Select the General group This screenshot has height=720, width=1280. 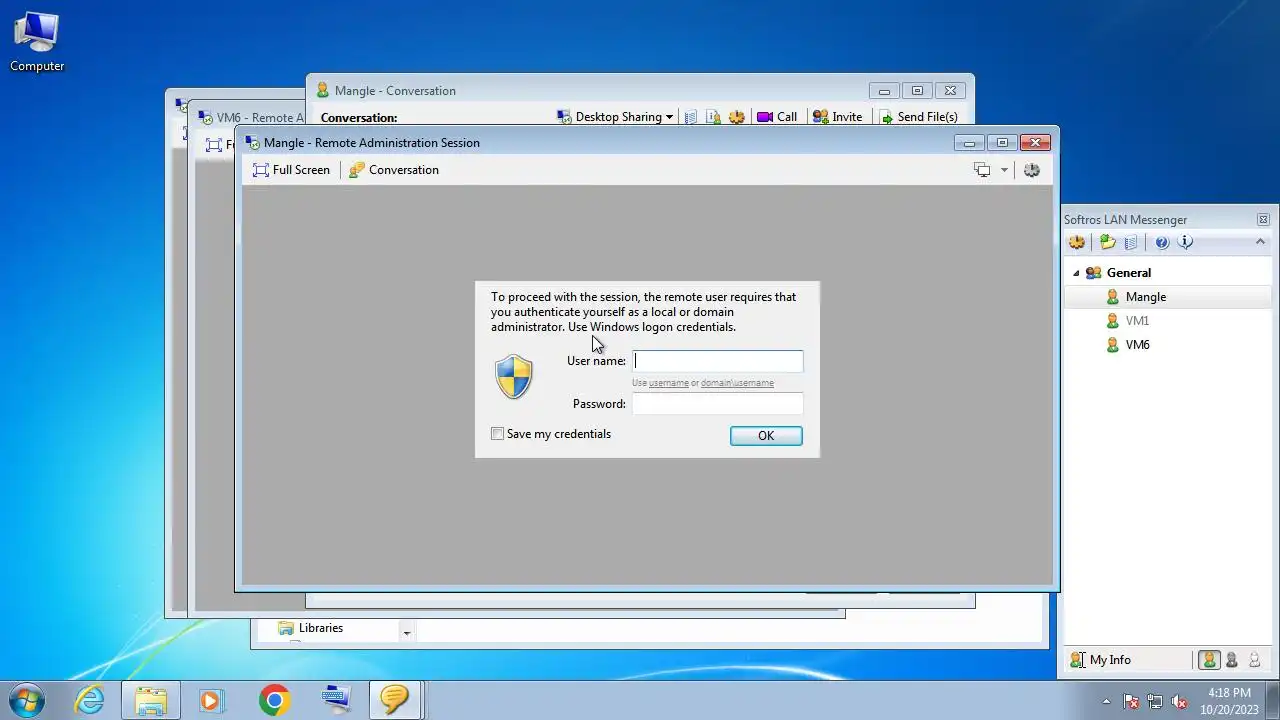click(x=1129, y=273)
